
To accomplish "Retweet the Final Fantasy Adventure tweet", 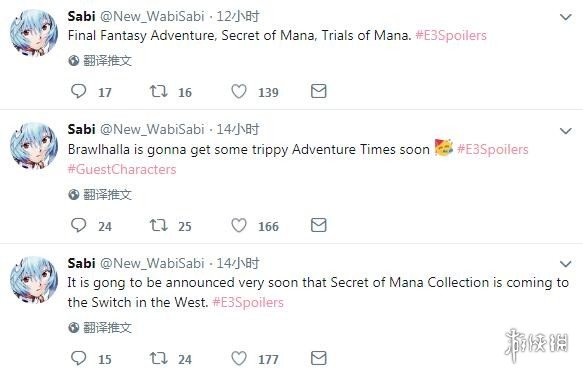I will [158, 91].
